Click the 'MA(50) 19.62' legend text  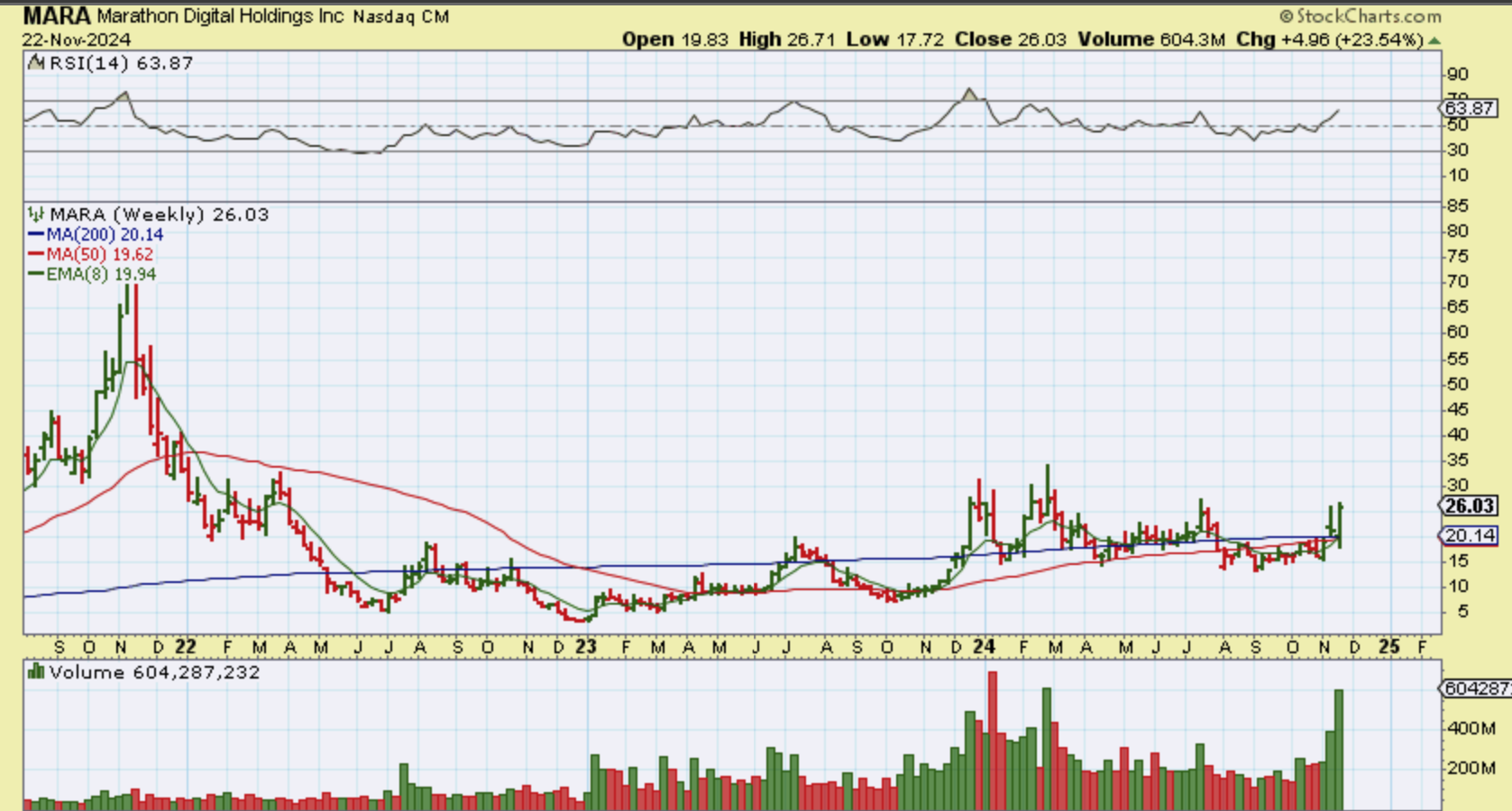point(100,255)
